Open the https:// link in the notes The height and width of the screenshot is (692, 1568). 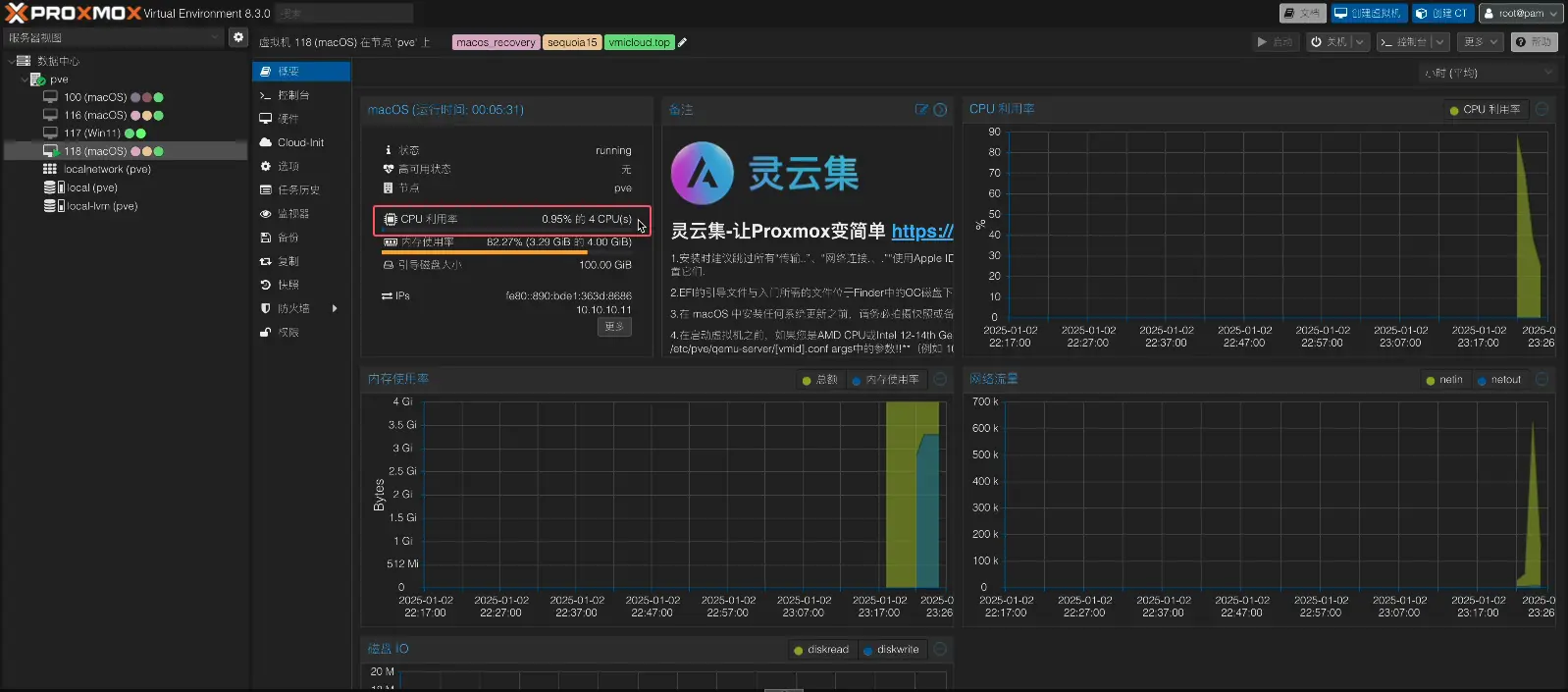[922, 232]
